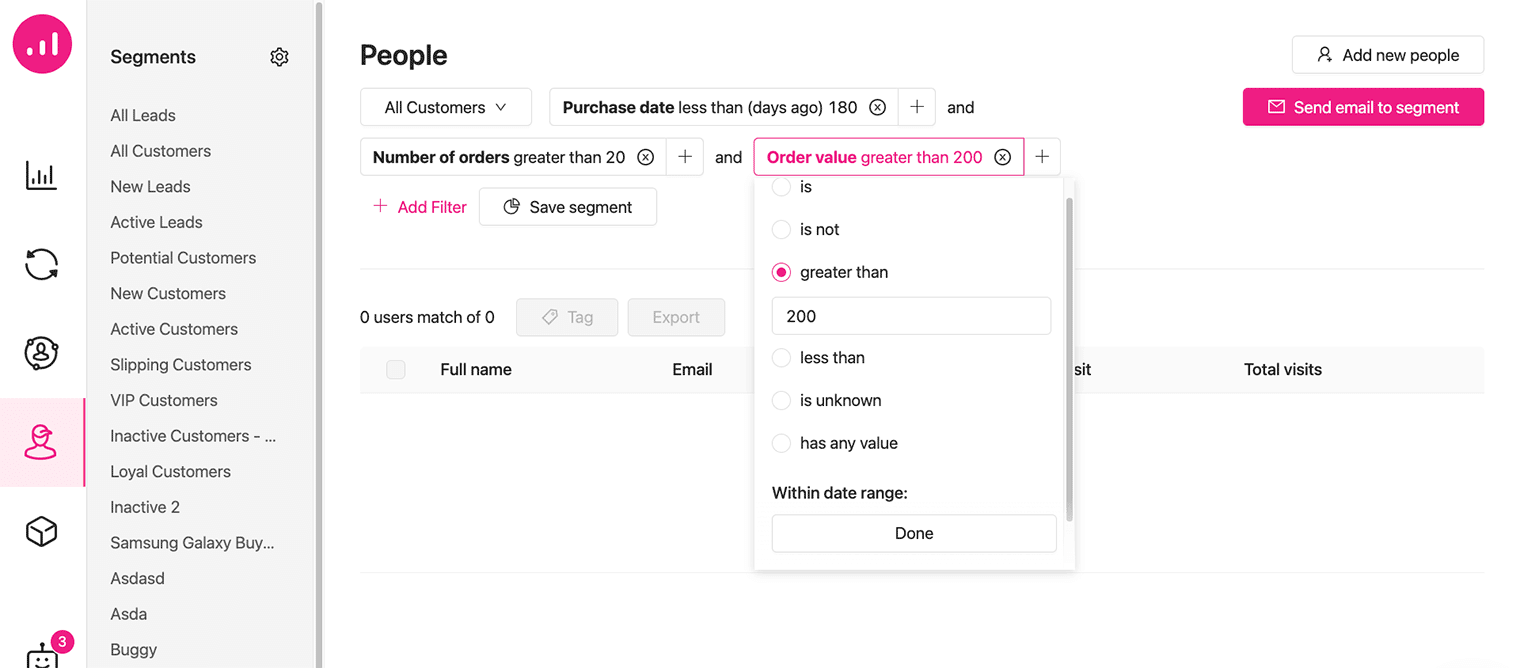Select the 'less than' radio option
The height and width of the screenshot is (668, 1520).
click(x=781, y=357)
